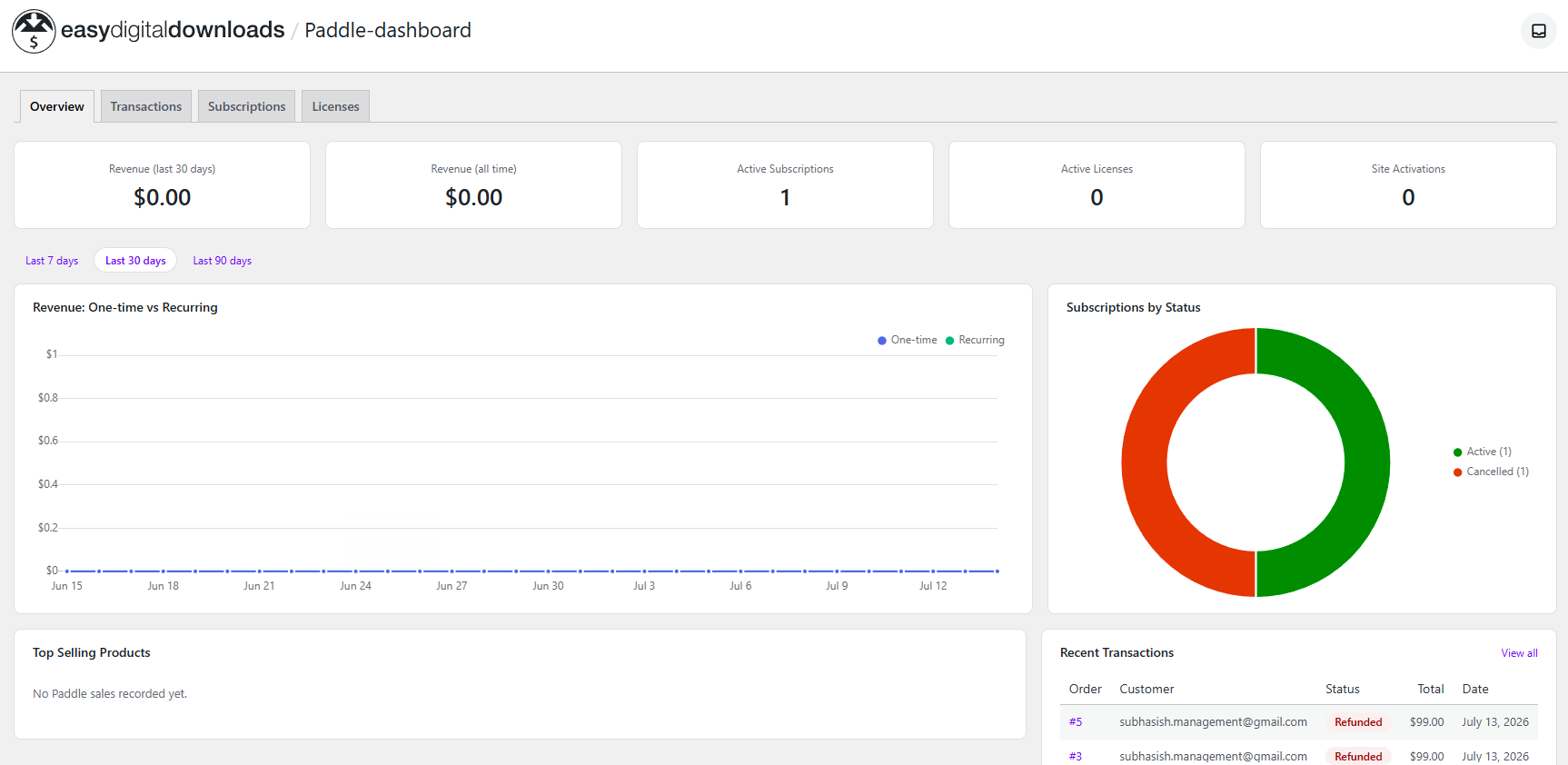Click the $99.00 total for order #5

[1426, 722]
